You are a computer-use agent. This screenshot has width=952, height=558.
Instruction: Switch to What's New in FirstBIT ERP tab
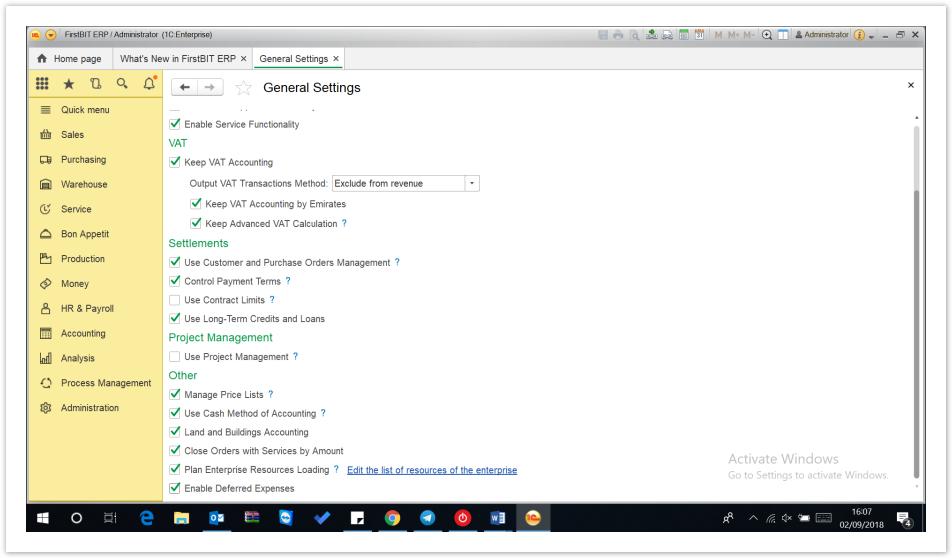click(x=177, y=59)
